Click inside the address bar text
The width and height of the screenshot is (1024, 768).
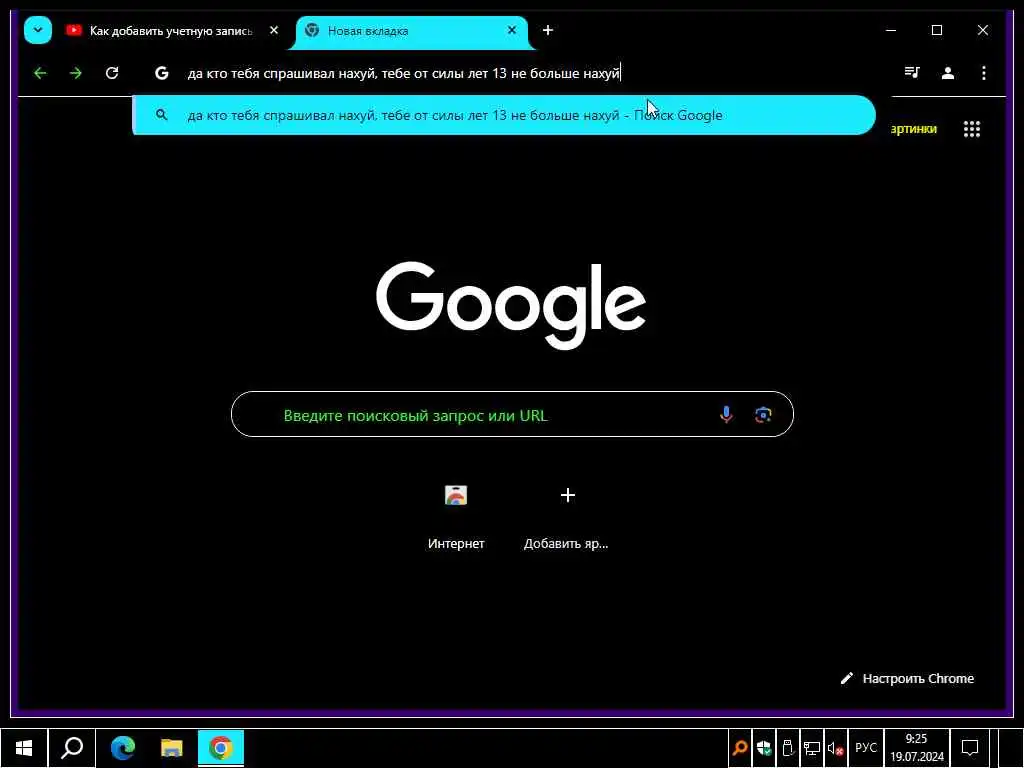pos(404,73)
